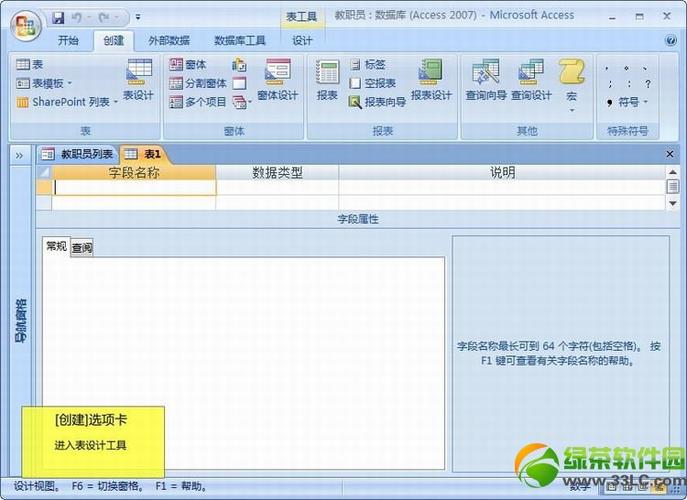The height and width of the screenshot is (500, 687).
Task: Select the 创建 ribbon tab
Action: pyautogui.click(x=113, y=41)
